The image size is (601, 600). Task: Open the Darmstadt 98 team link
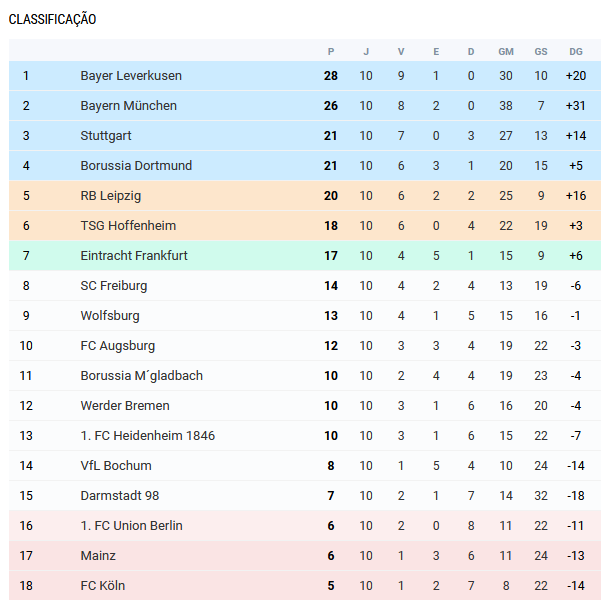(120, 496)
